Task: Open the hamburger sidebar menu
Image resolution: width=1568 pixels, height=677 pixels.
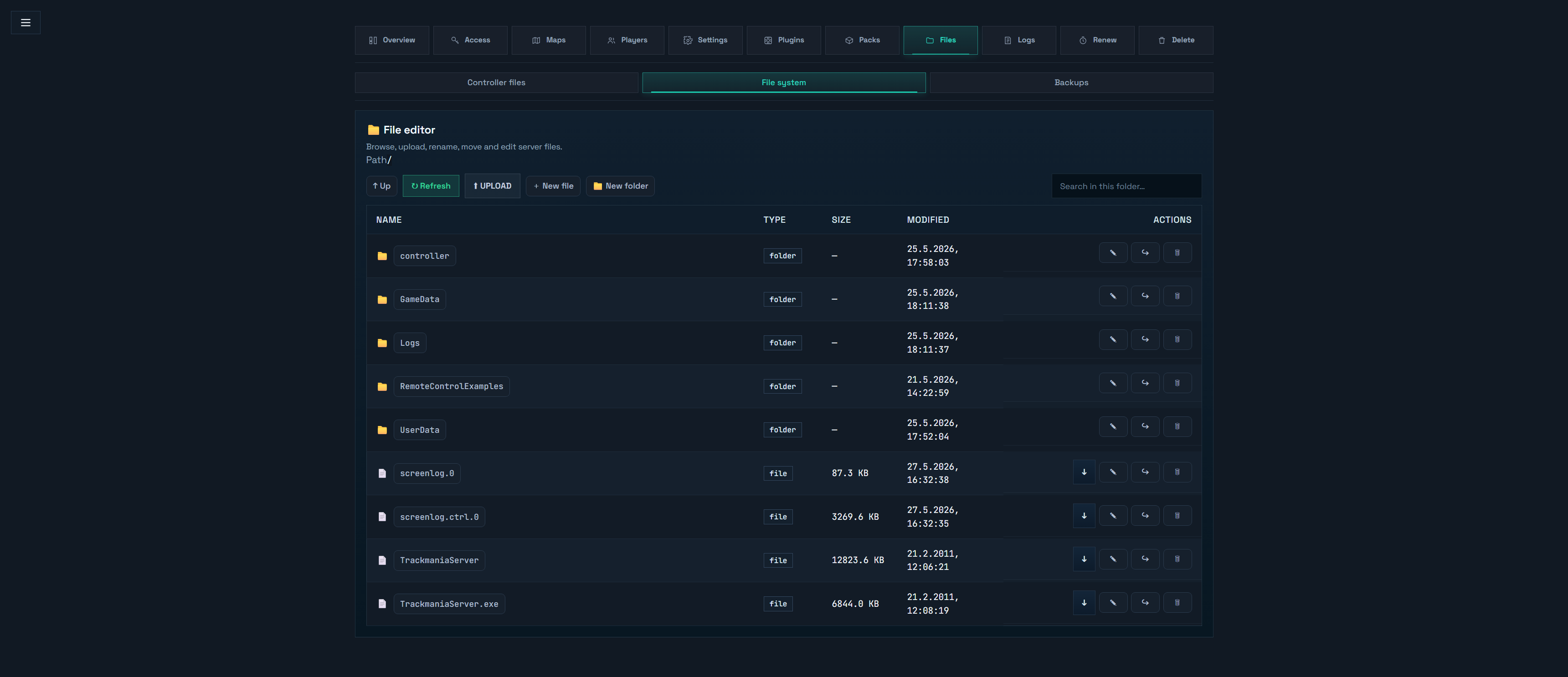Action: pyautogui.click(x=26, y=22)
